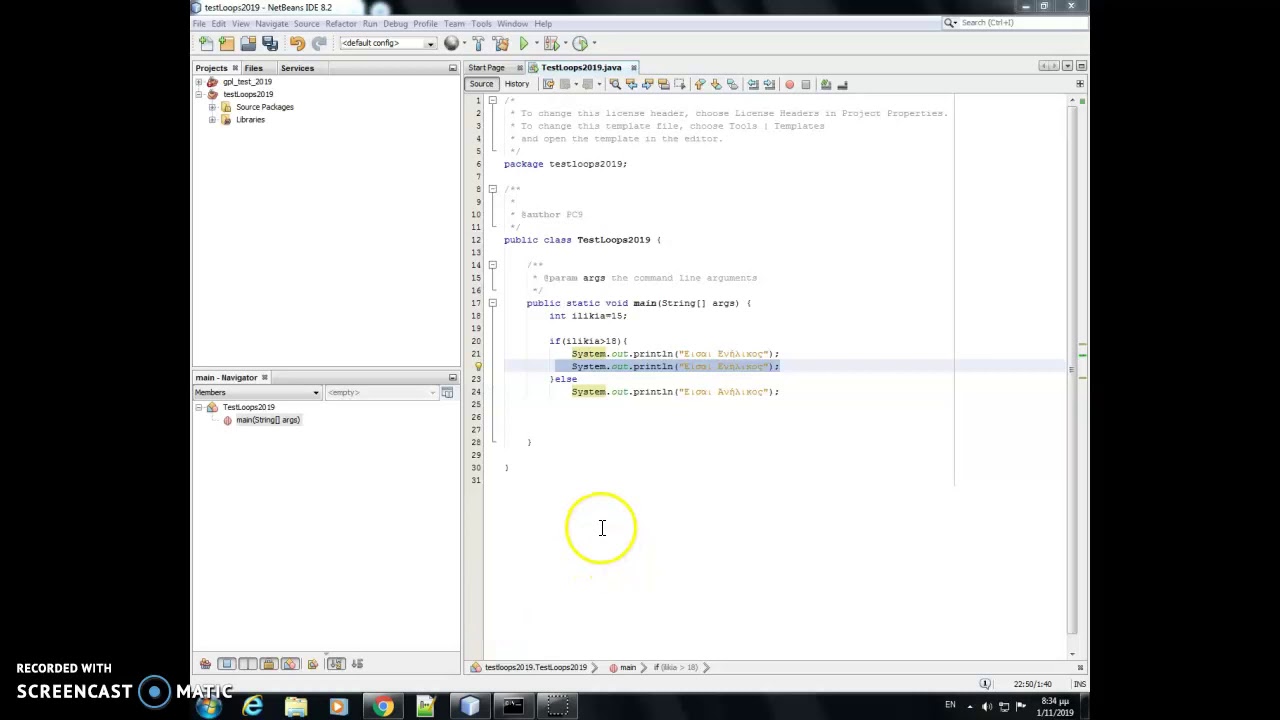This screenshot has height=720, width=1280.
Task: Click the Find Selection magnifier icon
Action: 615,84
